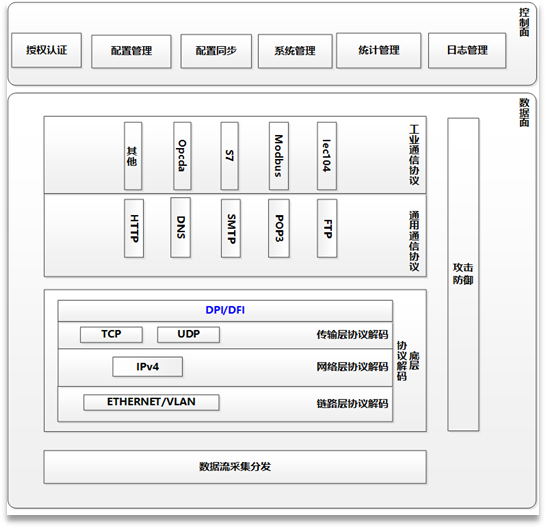The height and width of the screenshot is (528, 546).
Task: Click the Modbus protocol block
Action: 279,156
